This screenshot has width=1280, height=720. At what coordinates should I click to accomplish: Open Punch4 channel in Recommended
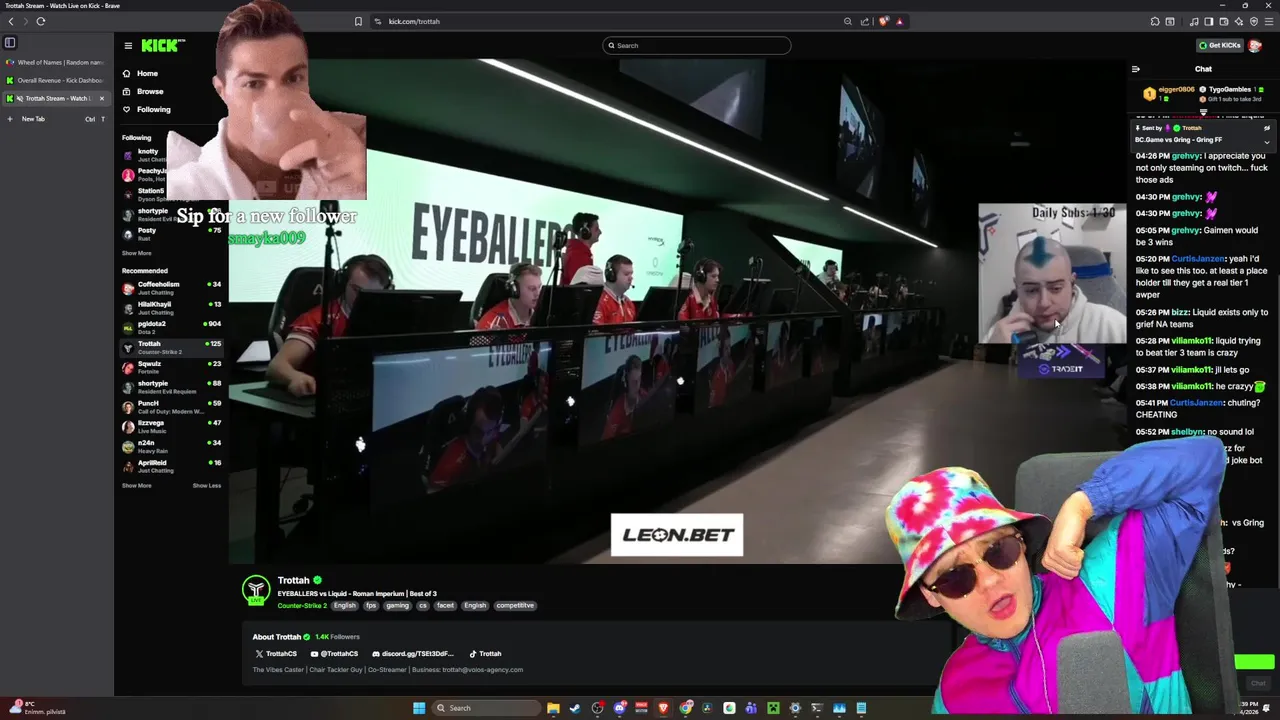[x=170, y=407]
